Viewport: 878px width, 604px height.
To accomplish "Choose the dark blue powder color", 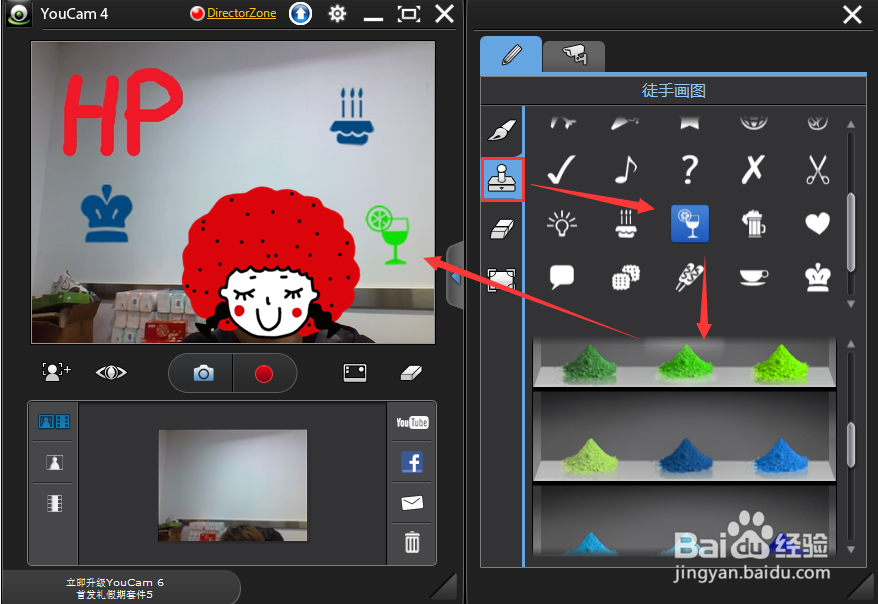I will 684,456.
